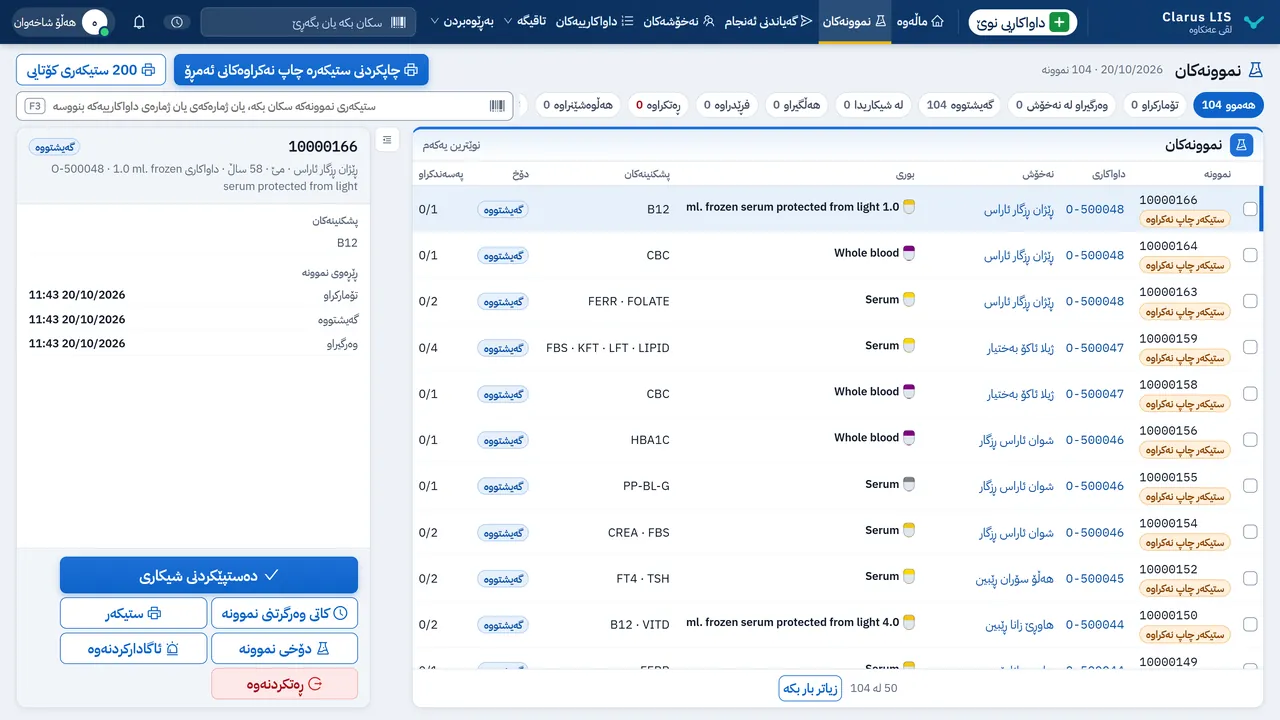Image resolution: width=1280 pixels, height=720 pixels.
Task: Click the purple tube icon for sample 10000156
Action: pos(909,438)
